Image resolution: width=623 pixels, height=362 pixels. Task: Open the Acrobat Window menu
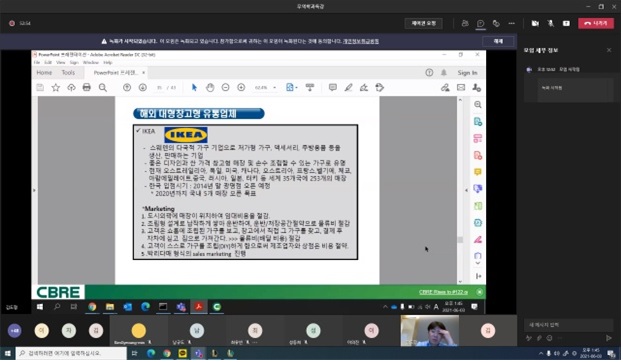(91, 62)
